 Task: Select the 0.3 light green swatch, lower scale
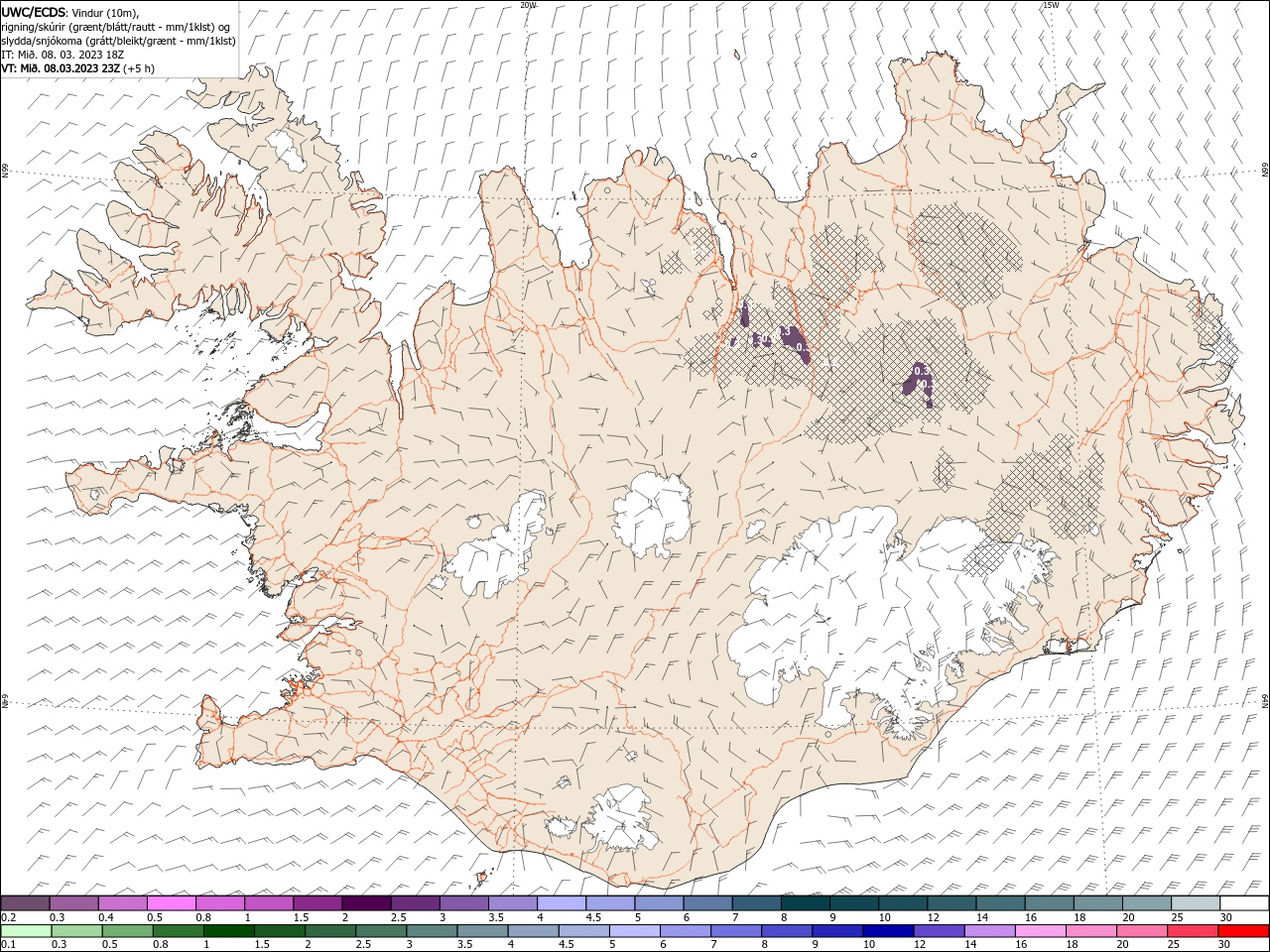click(76, 931)
